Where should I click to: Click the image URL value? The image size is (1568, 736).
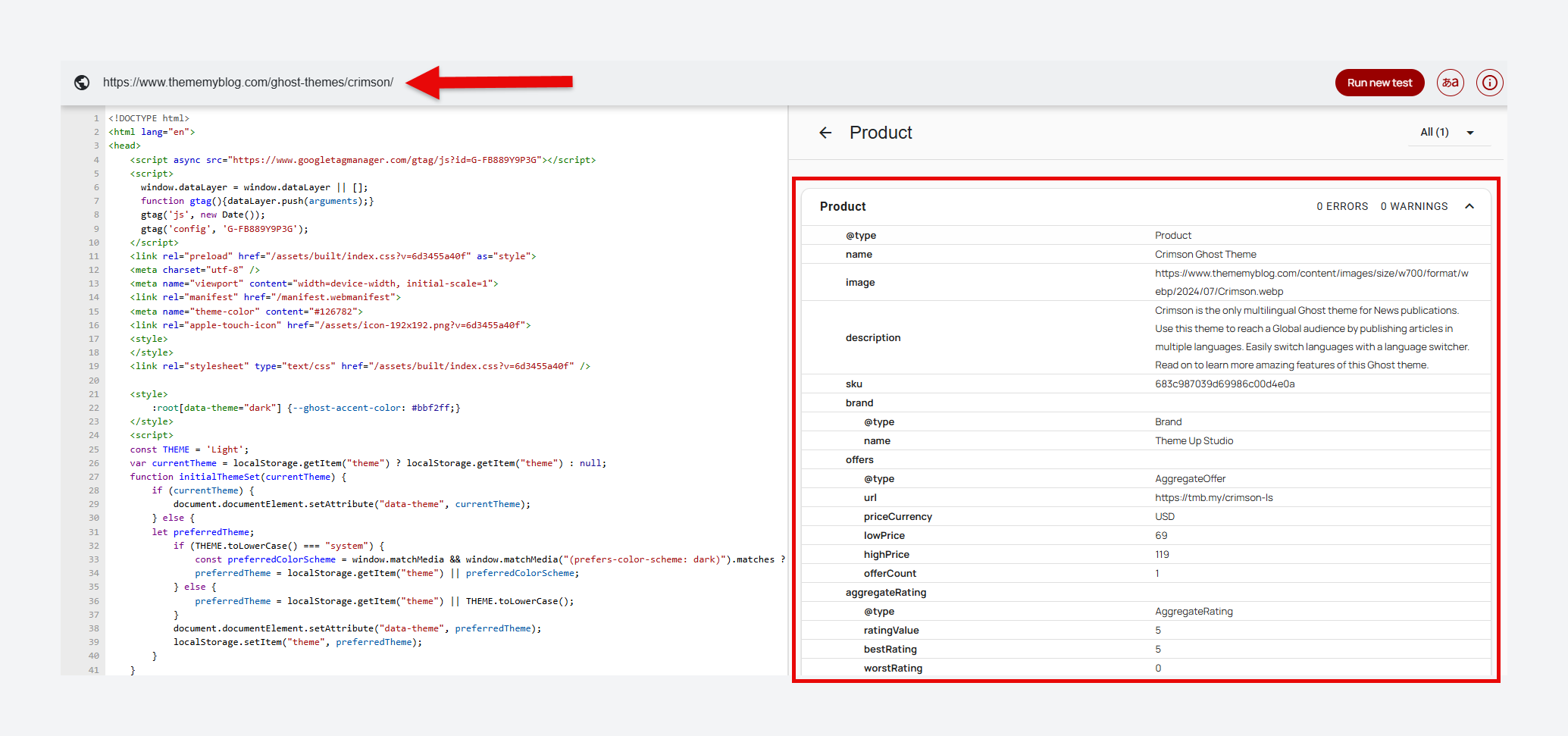pos(1312,282)
